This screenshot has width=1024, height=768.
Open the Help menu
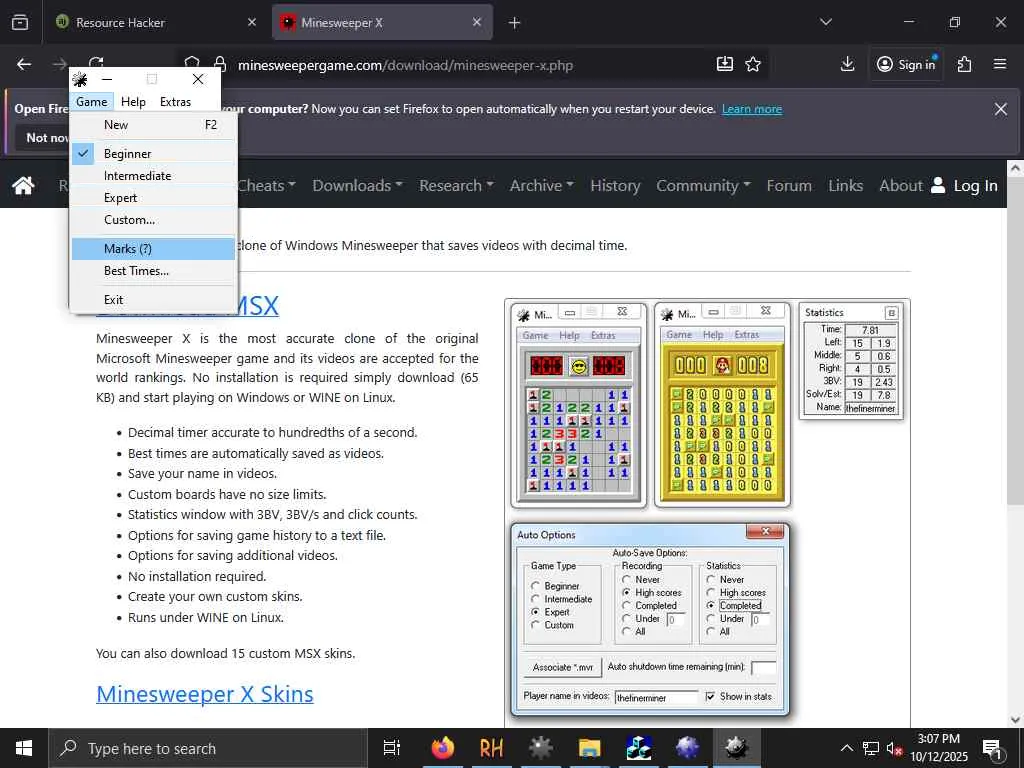tap(133, 102)
